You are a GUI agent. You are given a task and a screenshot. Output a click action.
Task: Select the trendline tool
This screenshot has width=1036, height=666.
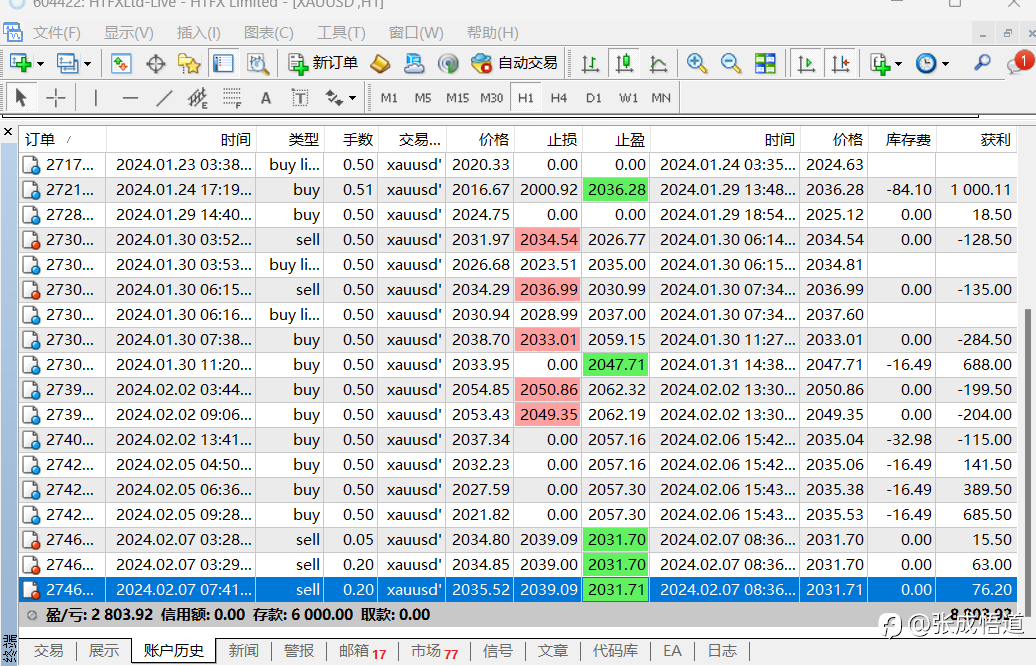click(164, 98)
